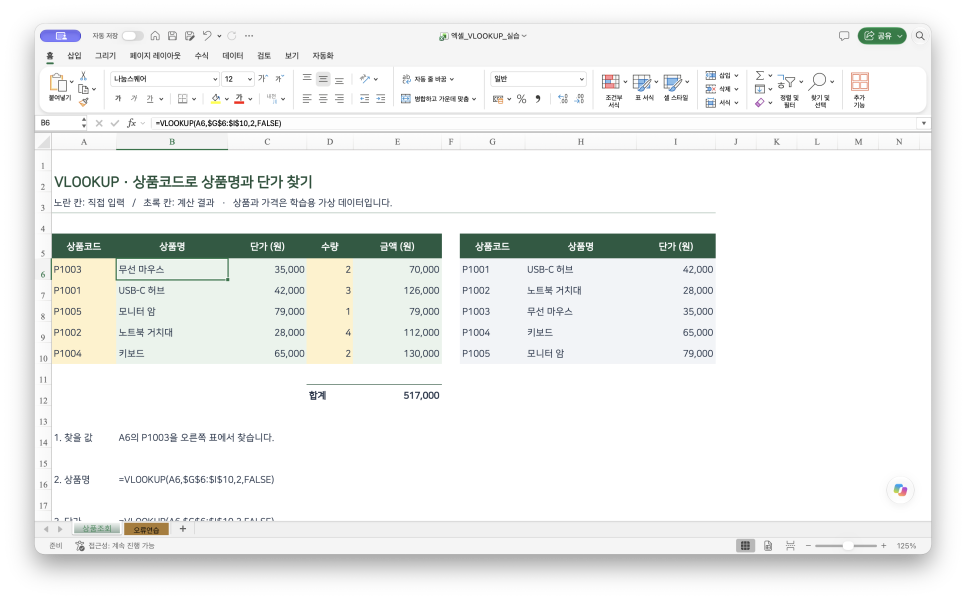Open the font name 나눔스퀘어 dropdown
This screenshot has height=600, width=966.
coord(215,79)
